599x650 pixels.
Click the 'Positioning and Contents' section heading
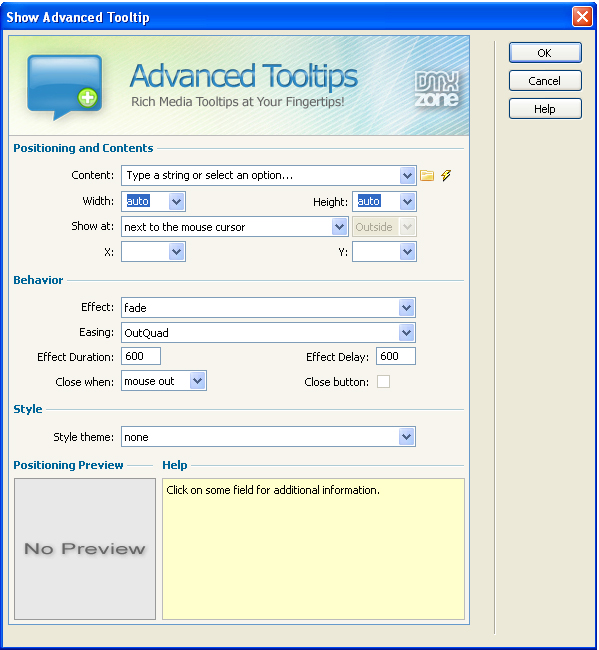pos(83,148)
